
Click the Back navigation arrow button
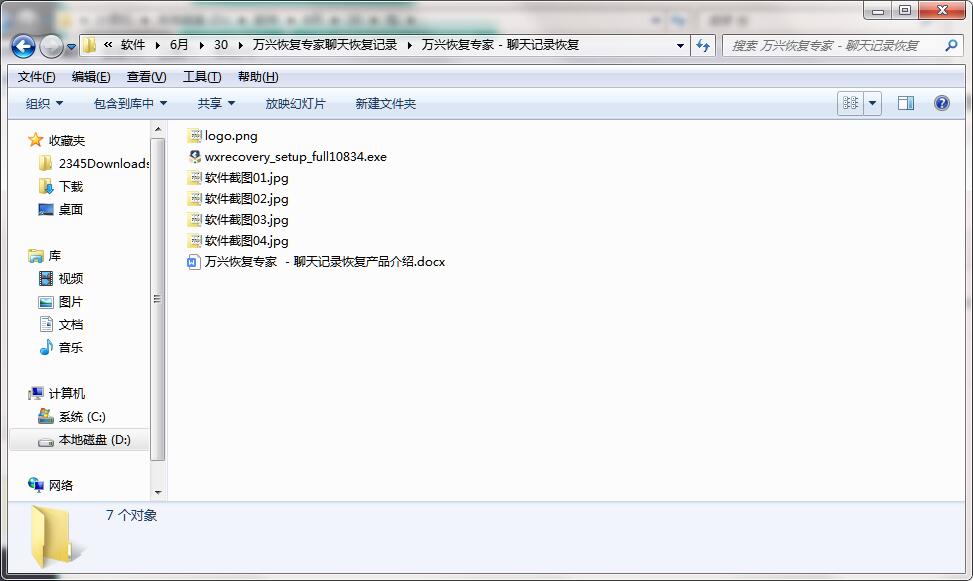[24, 46]
